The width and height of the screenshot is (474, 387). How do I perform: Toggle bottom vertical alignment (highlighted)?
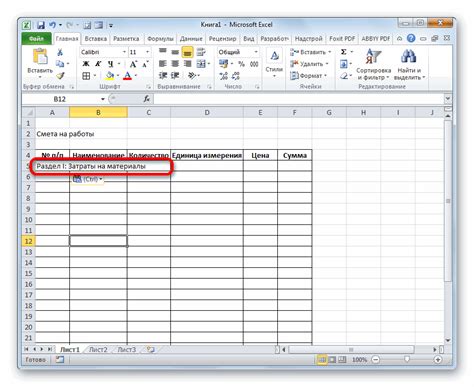coord(188,52)
